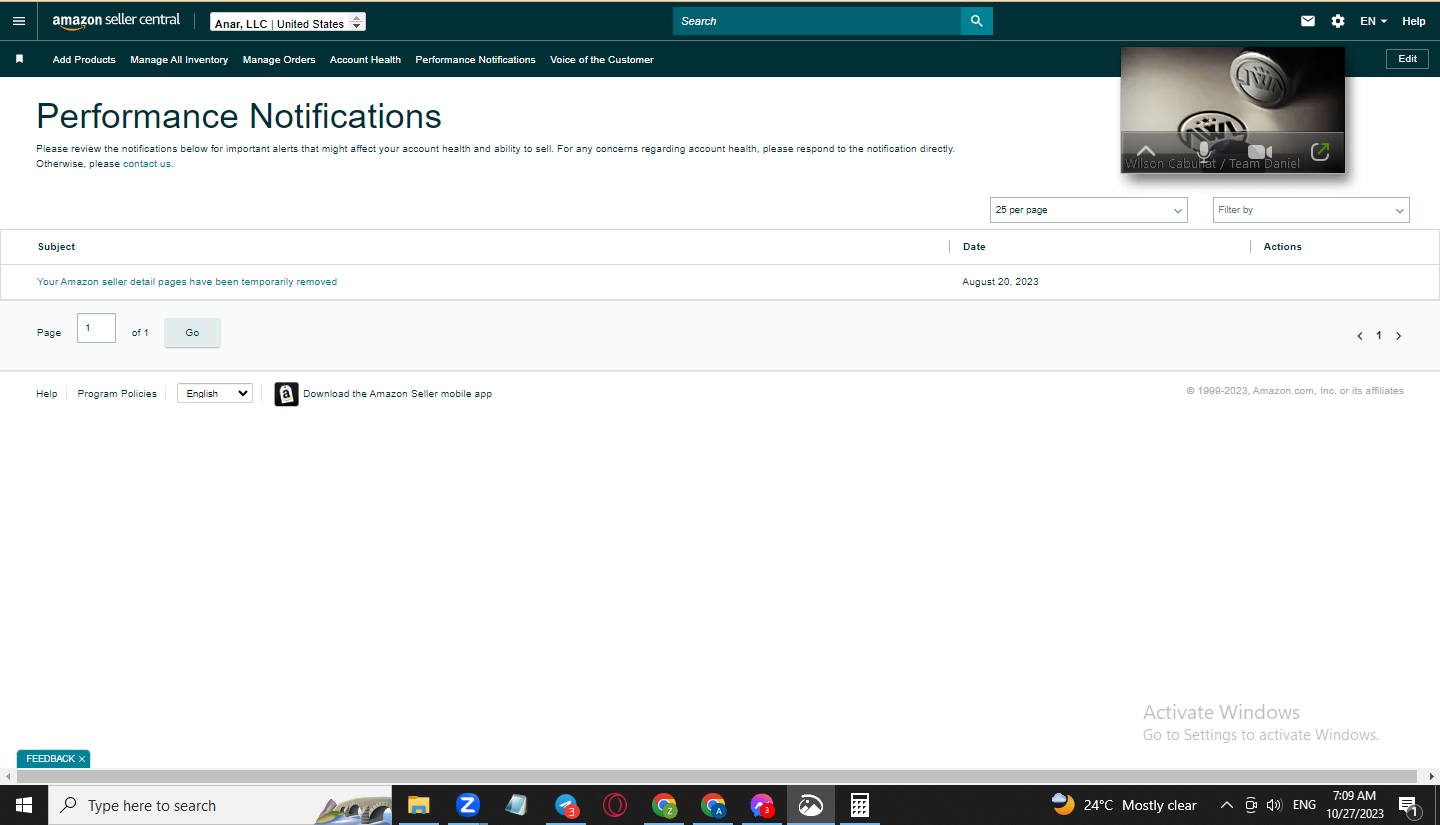The image size is (1440, 825).
Task: Open the English language selector in footer
Action: click(215, 394)
